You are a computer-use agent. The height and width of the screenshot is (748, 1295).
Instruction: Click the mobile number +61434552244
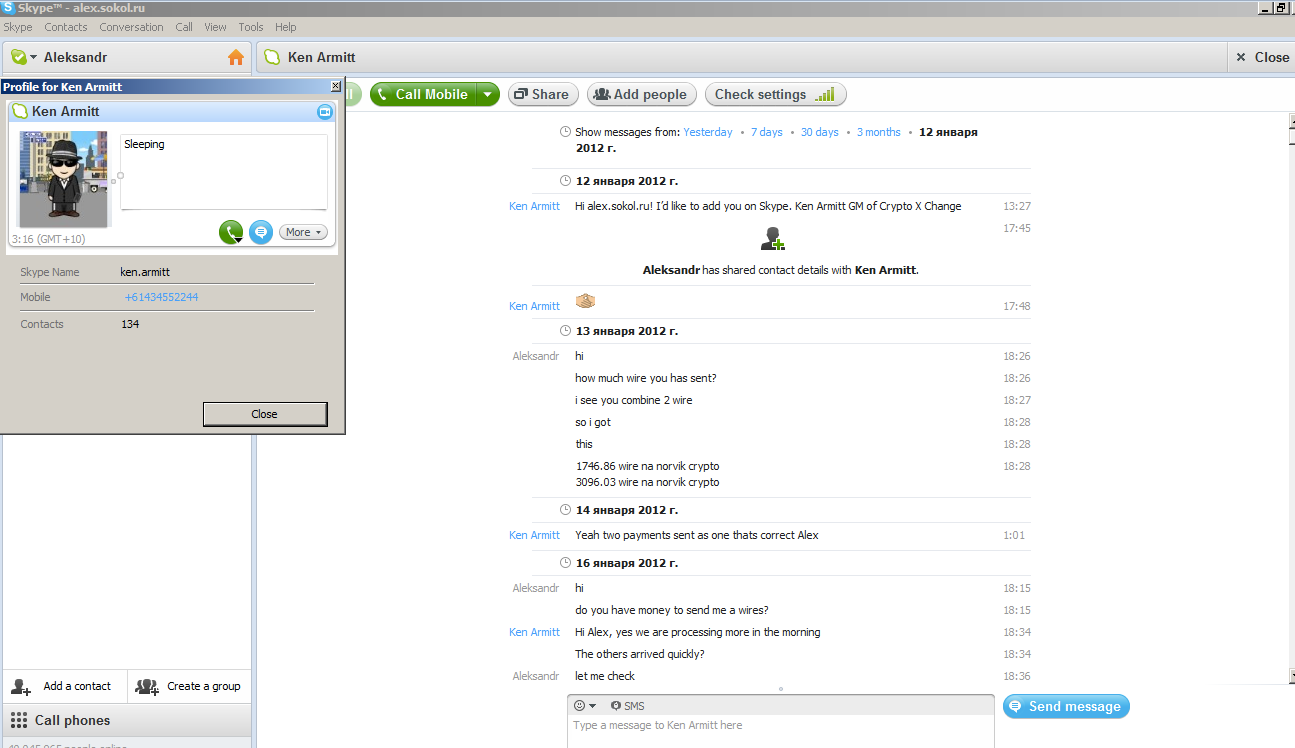pyautogui.click(x=162, y=297)
